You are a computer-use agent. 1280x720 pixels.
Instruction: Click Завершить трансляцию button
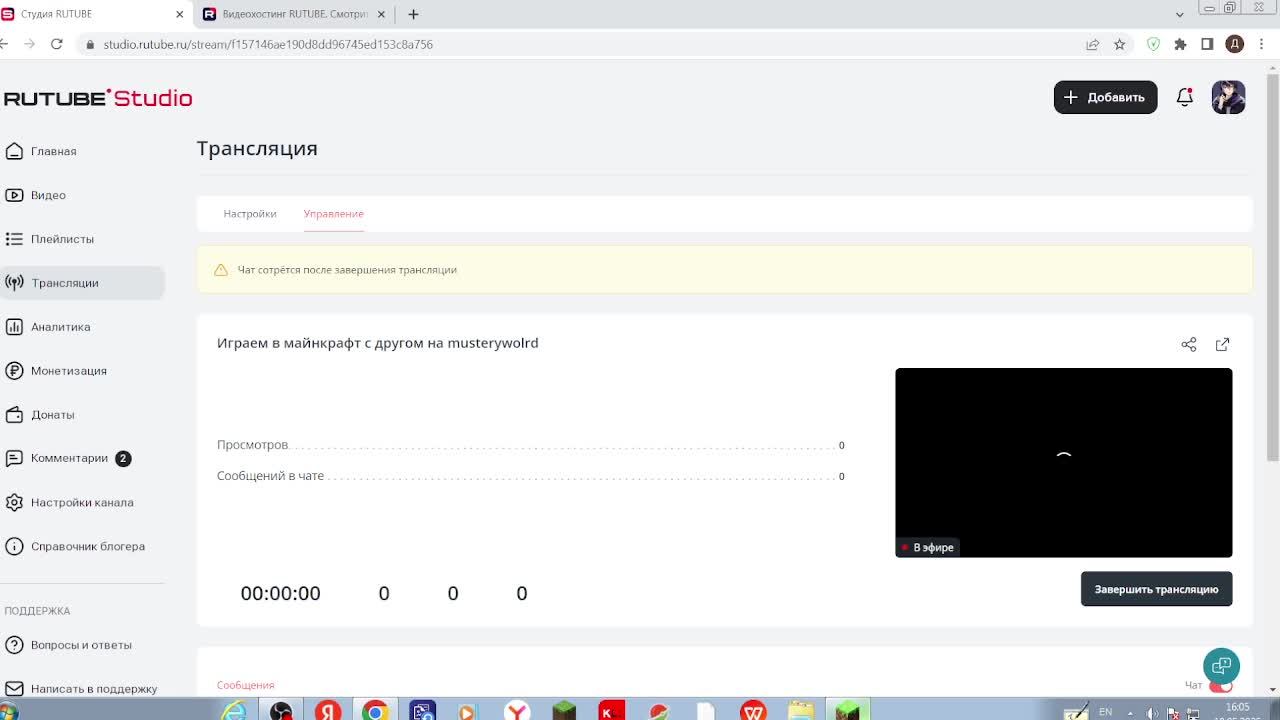click(1156, 589)
